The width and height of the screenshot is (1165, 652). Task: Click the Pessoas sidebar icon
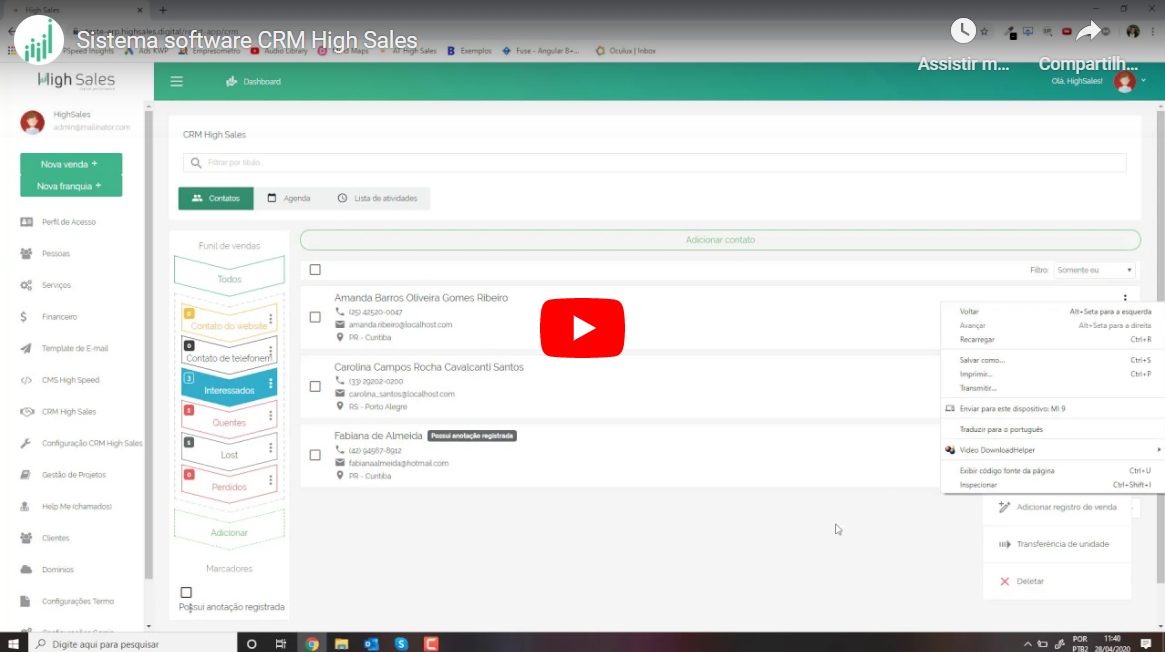26,253
